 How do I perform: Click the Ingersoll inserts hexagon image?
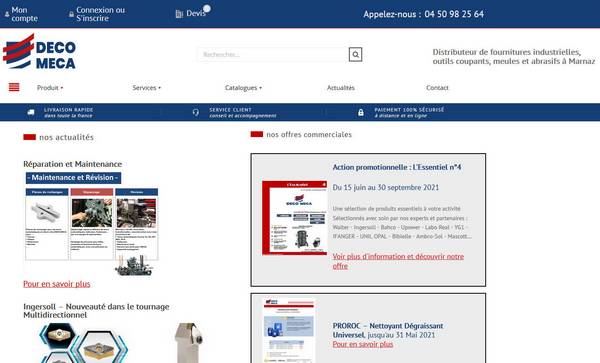tap(84, 343)
